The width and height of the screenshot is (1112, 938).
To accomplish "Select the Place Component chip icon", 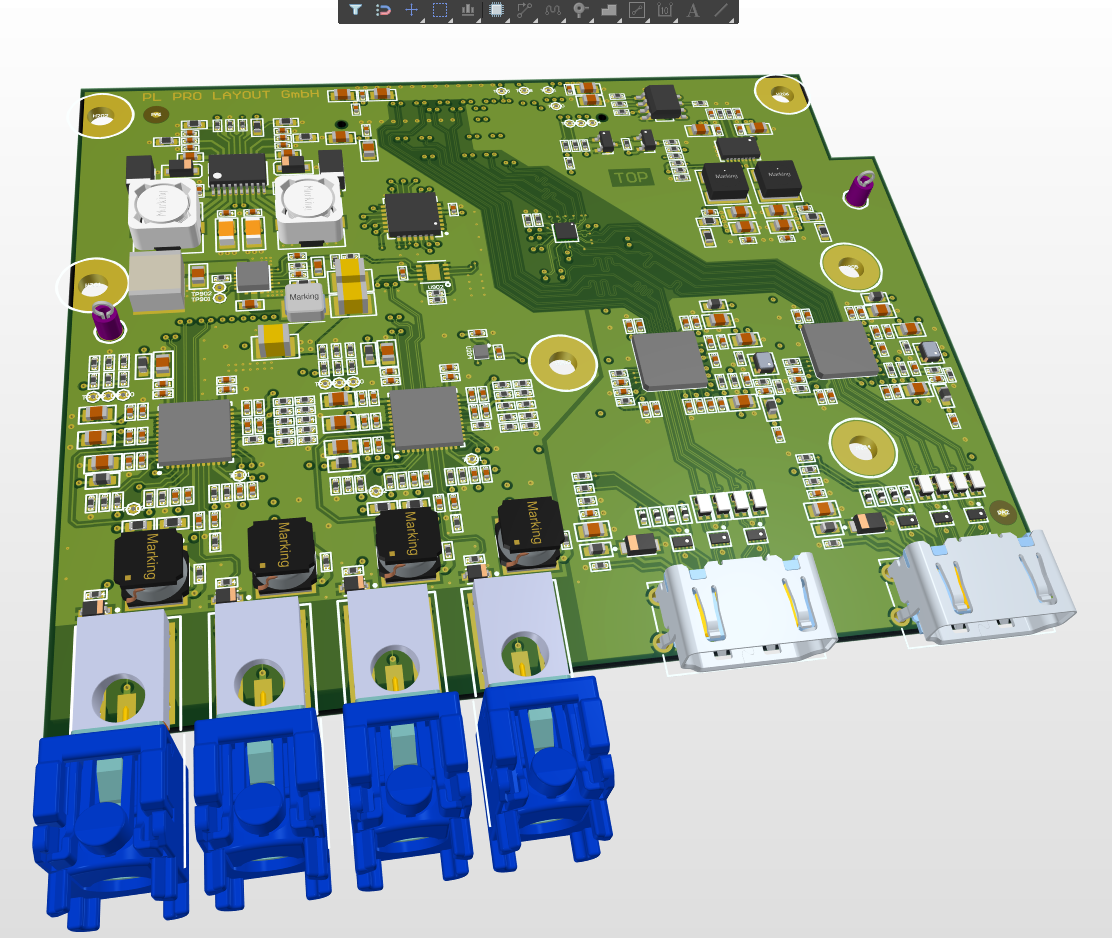I will point(497,10).
